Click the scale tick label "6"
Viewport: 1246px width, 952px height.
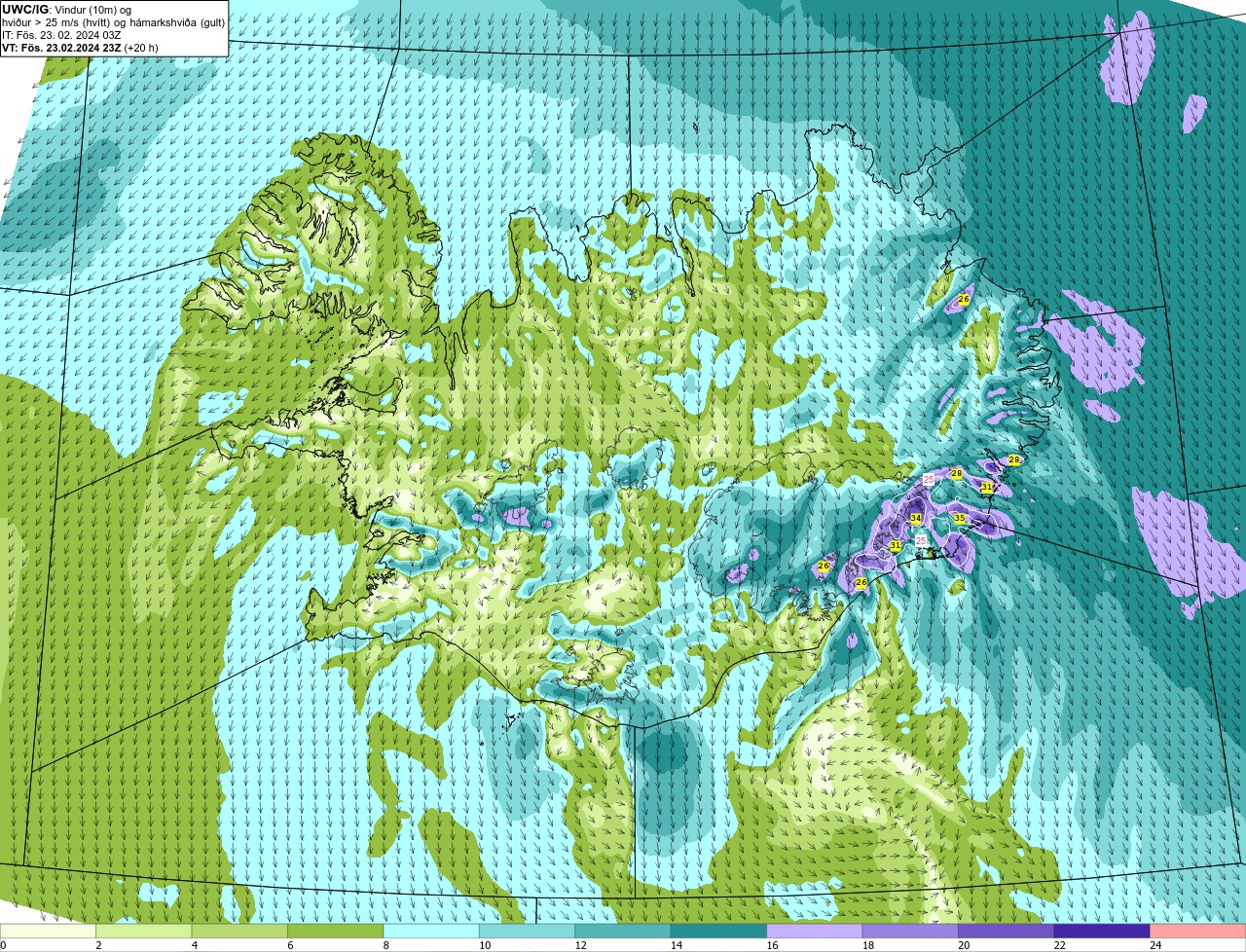pos(290,945)
